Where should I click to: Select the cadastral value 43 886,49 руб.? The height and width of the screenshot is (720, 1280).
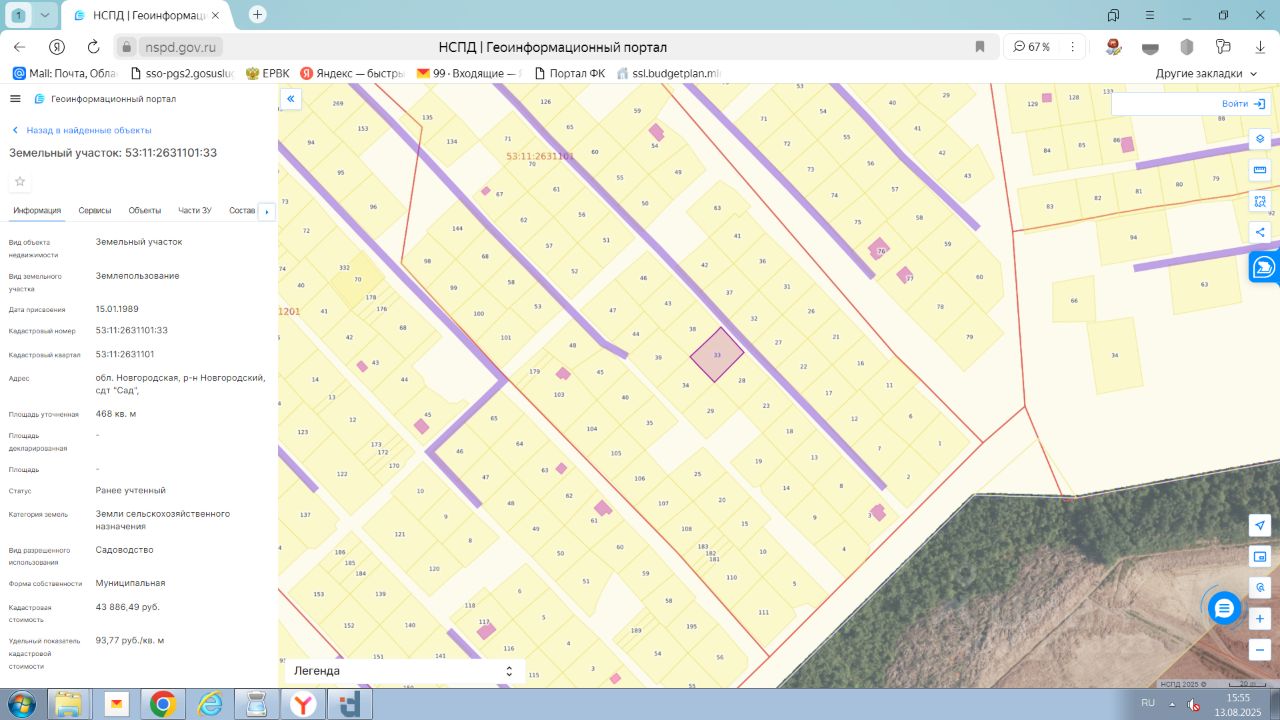click(128, 607)
